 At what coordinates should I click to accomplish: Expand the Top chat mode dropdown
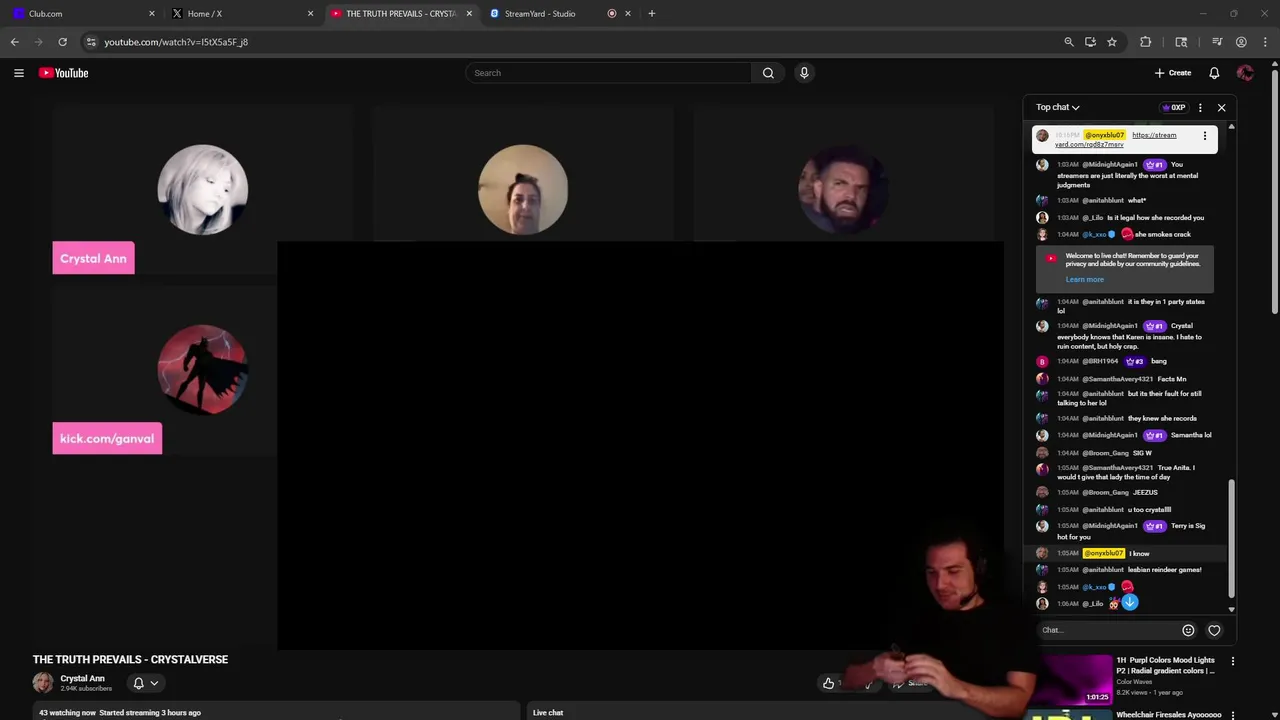click(1058, 107)
